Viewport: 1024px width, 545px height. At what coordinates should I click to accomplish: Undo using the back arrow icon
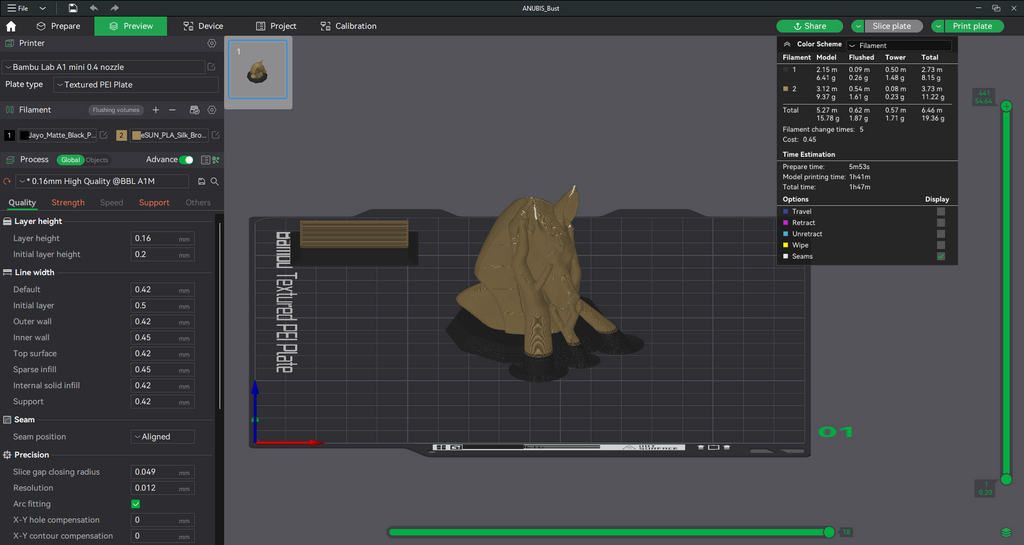pyautogui.click(x=94, y=8)
